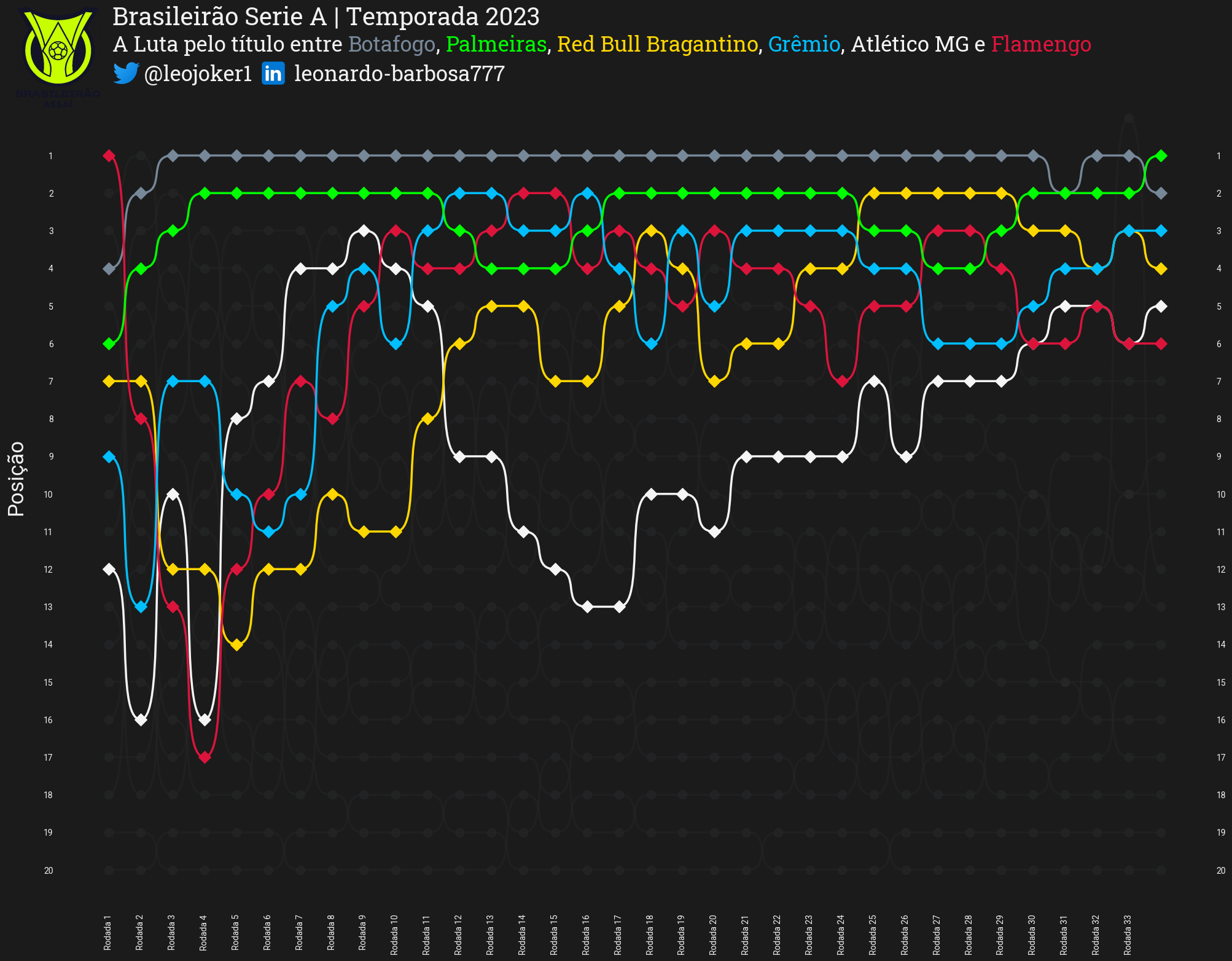Select Flamengo's red marker at Rodada 1, position 1
The image size is (1232, 961).
tap(109, 156)
